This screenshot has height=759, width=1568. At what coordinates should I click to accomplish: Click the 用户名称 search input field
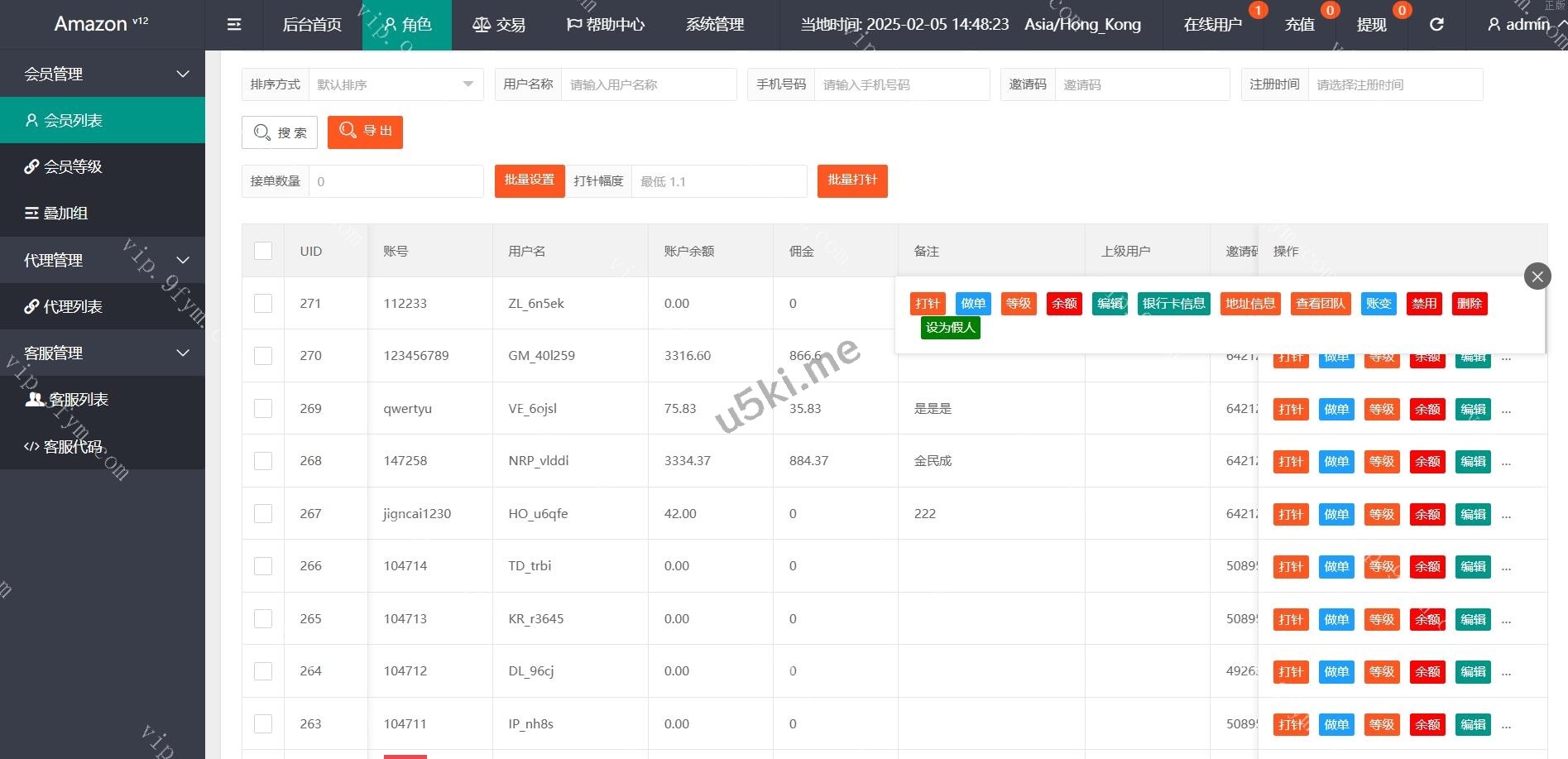(648, 84)
